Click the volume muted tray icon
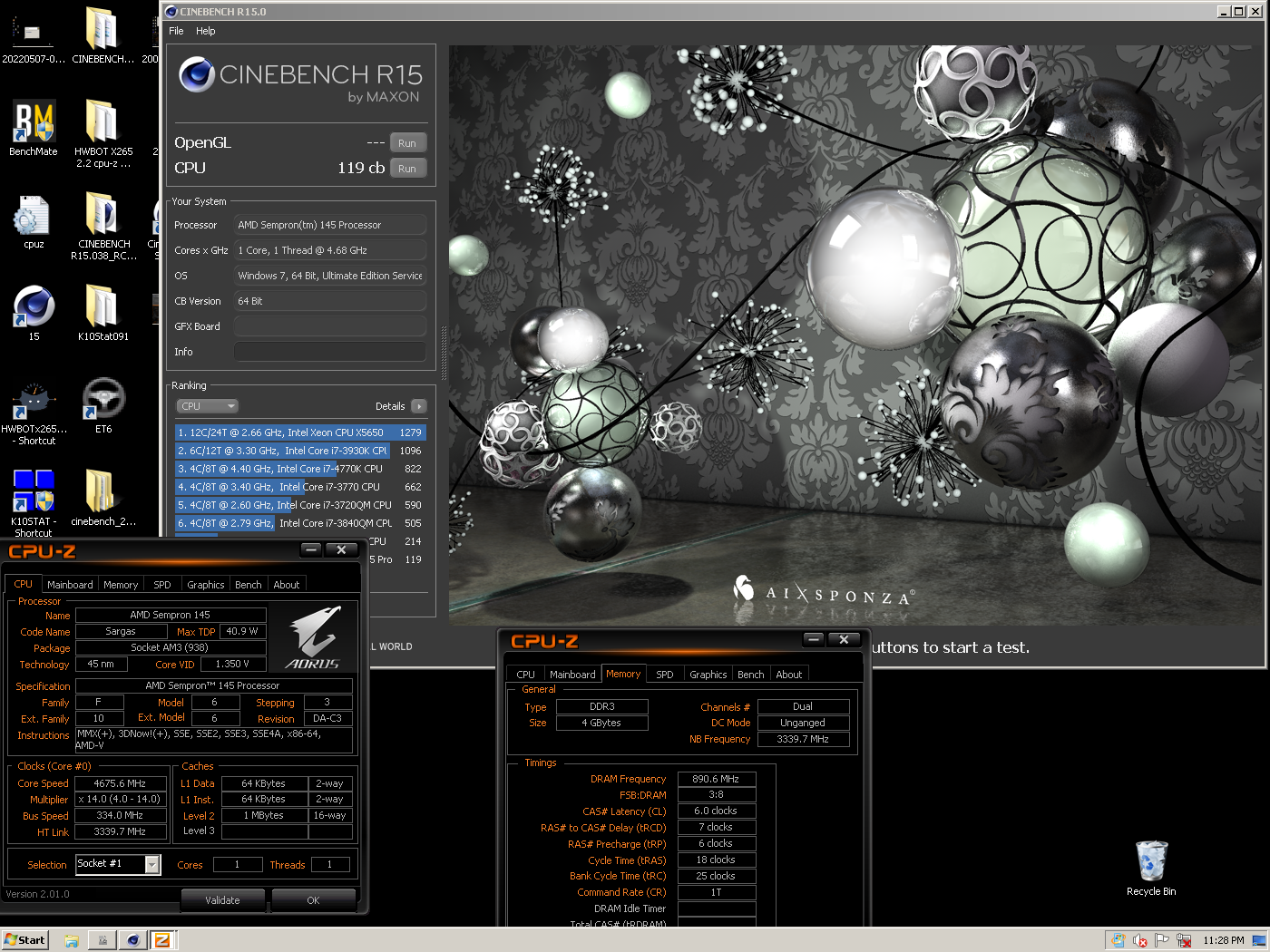The width and height of the screenshot is (1270, 952). coord(1140,940)
